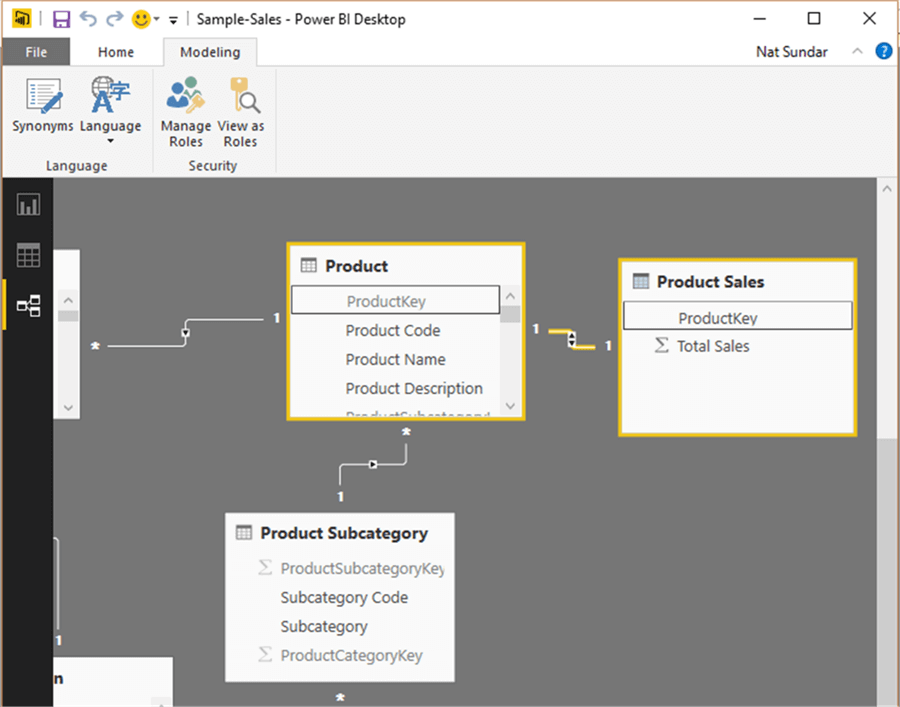This screenshot has width=900, height=707.
Task: Select the ProductSubcategoryKey field
Action: coord(362,569)
